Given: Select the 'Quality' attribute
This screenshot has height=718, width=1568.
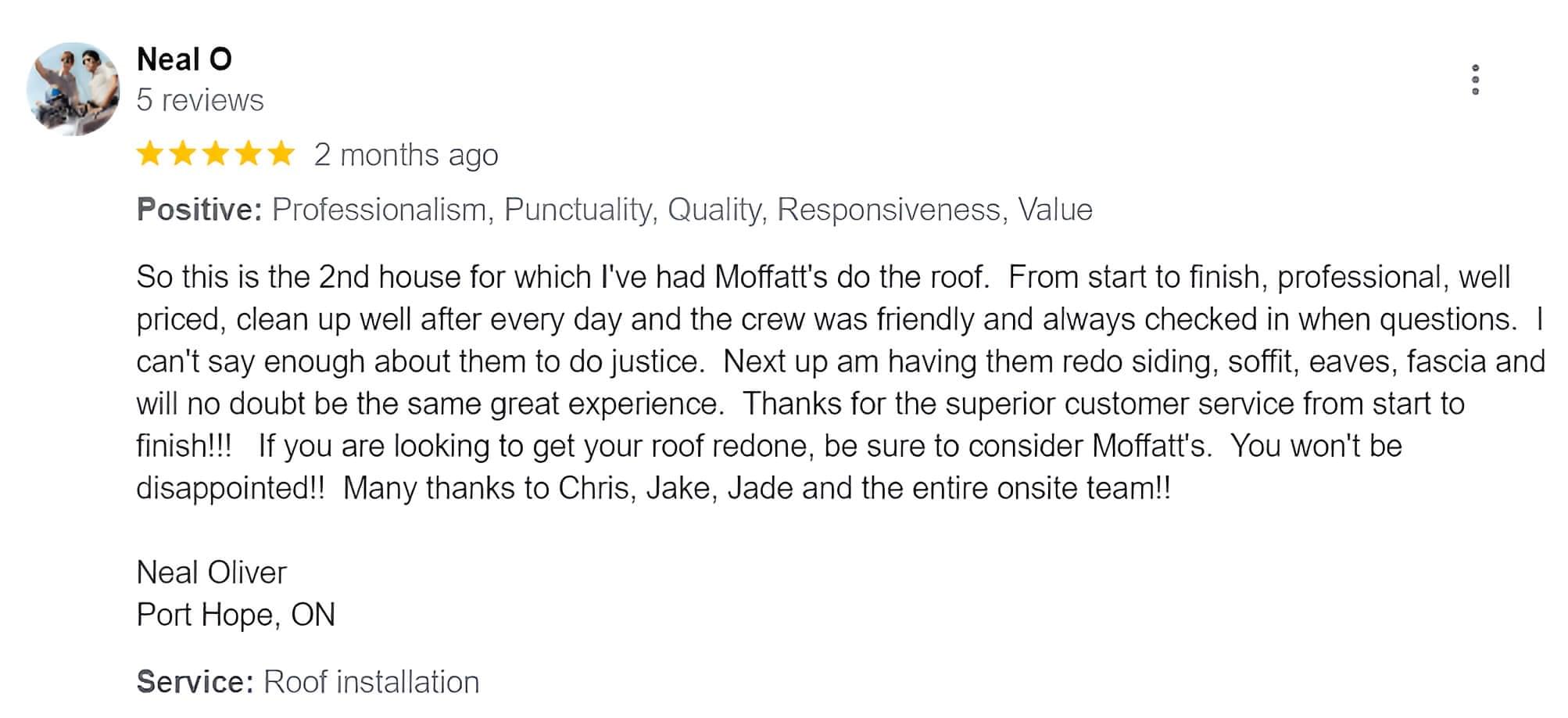Looking at the screenshot, I should click(715, 210).
